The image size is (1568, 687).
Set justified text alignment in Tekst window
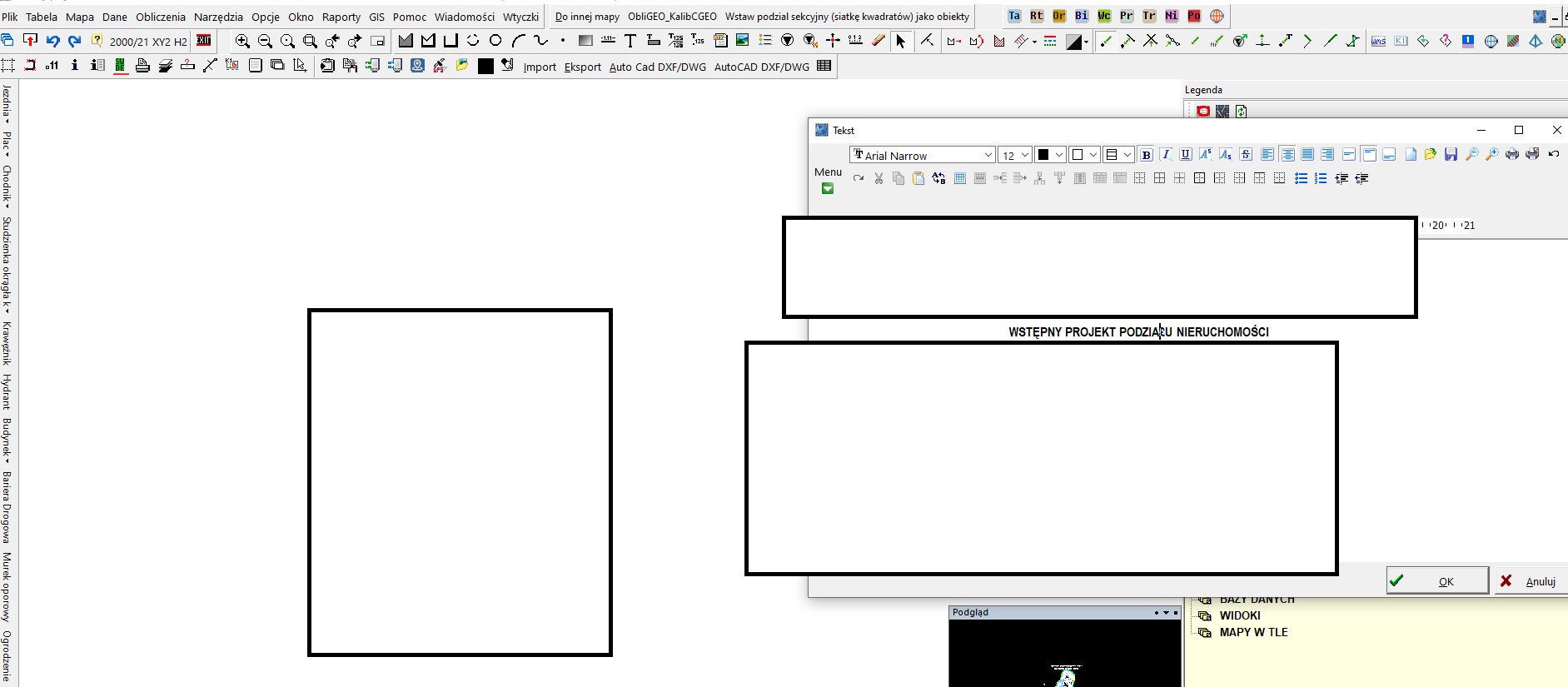[1308, 155]
